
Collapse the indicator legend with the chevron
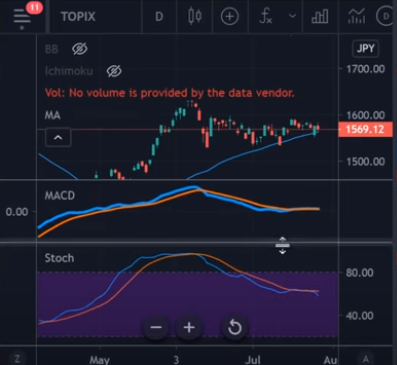[58, 137]
